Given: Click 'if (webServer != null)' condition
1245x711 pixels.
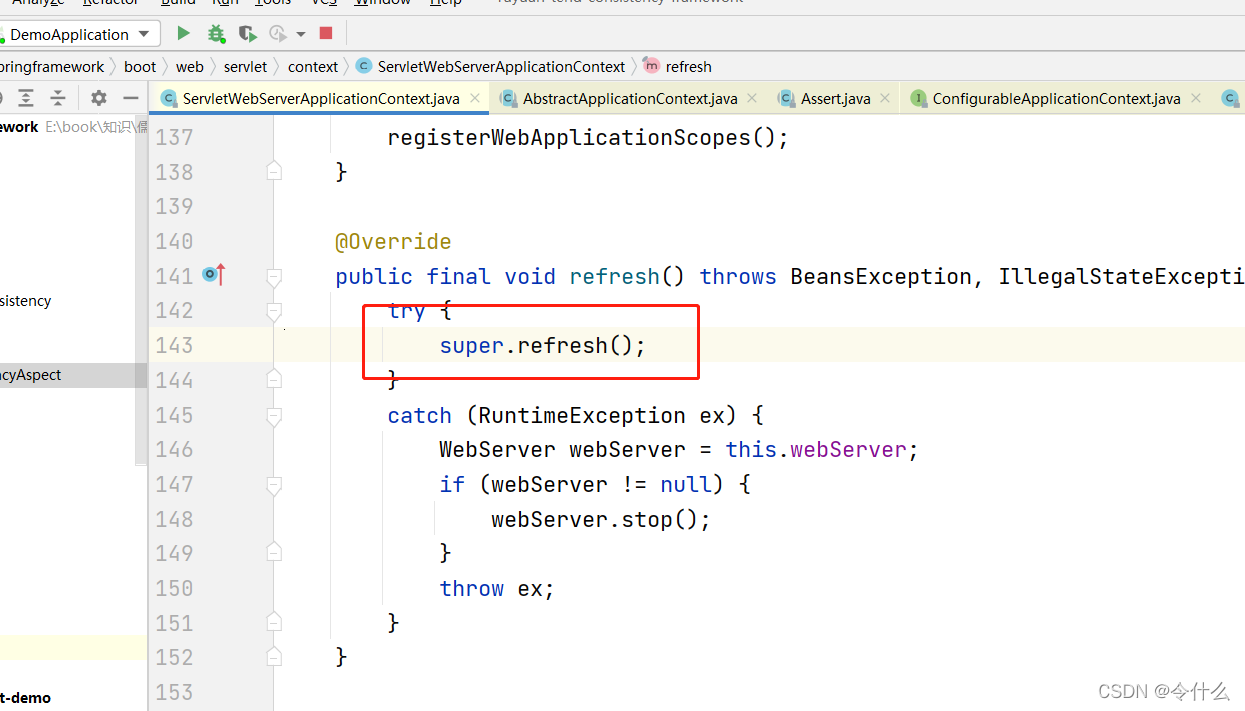Looking at the screenshot, I should [582, 485].
